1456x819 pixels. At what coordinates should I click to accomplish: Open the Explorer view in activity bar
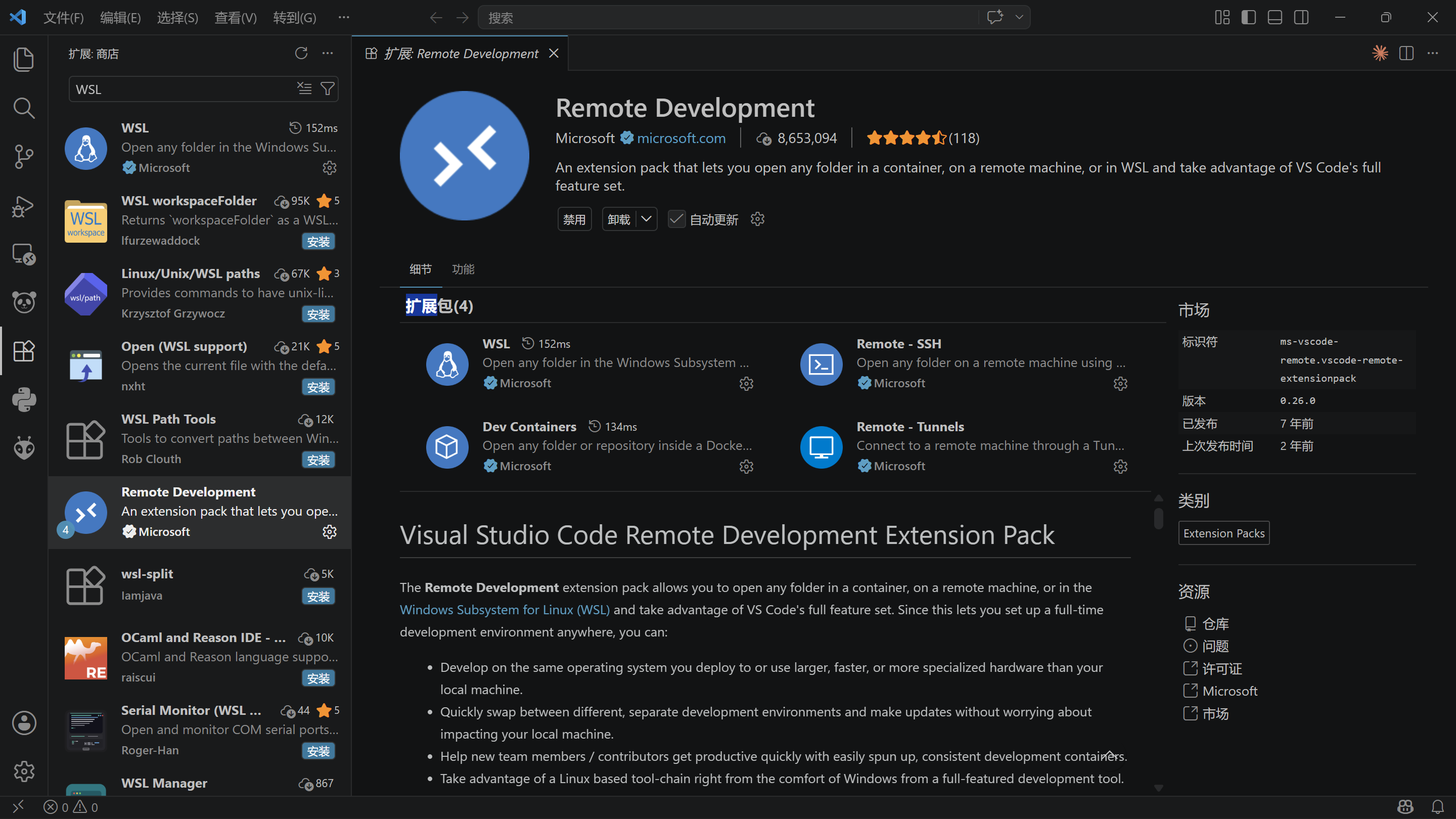point(24,59)
